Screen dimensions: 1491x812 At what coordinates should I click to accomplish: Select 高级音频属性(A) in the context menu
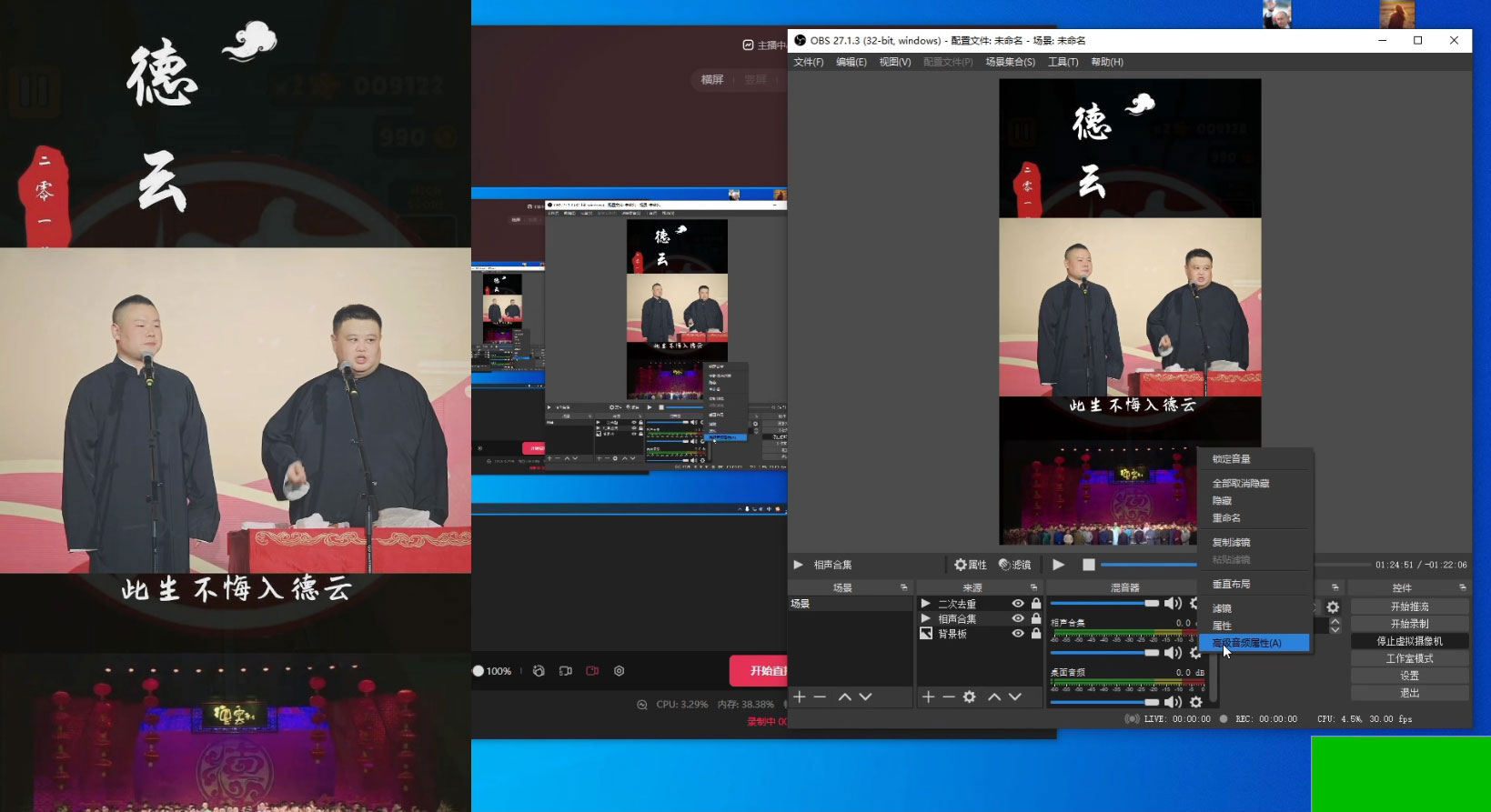tap(1246, 643)
